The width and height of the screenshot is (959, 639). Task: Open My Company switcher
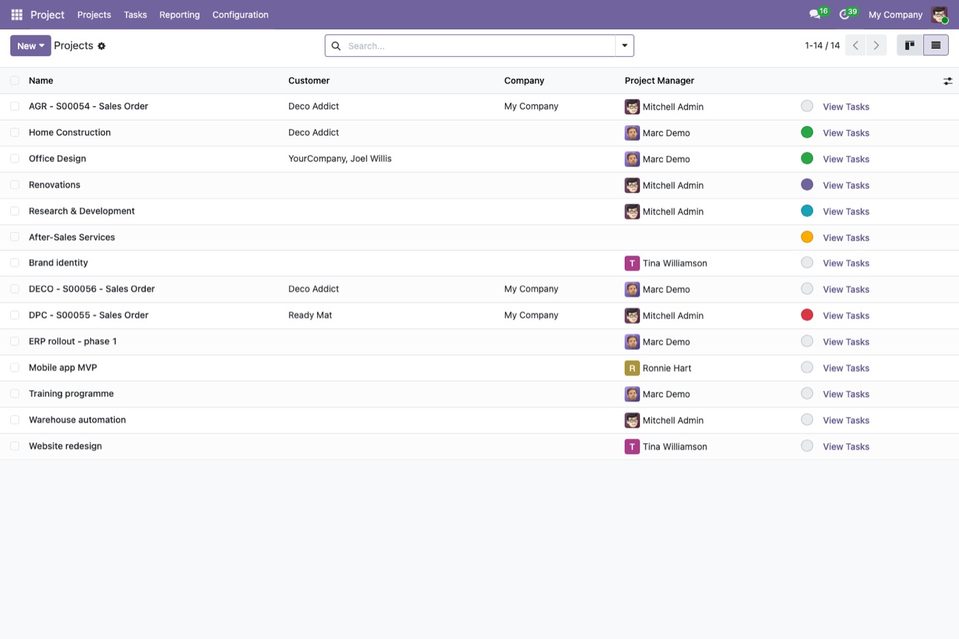(x=895, y=15)
